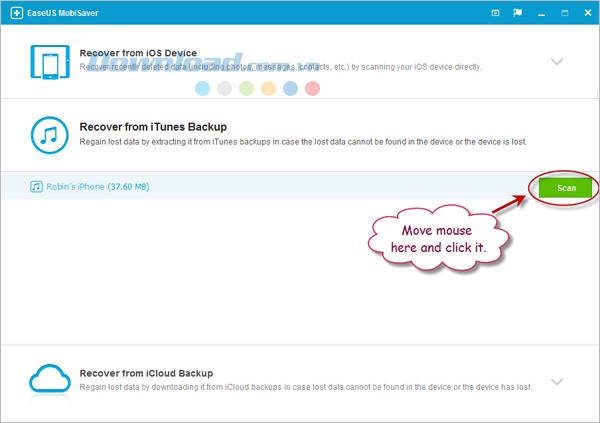Expand the Recover from iOS Device section
The width and height of the screenshot is (600, 423).
click(x=557, y=62)
